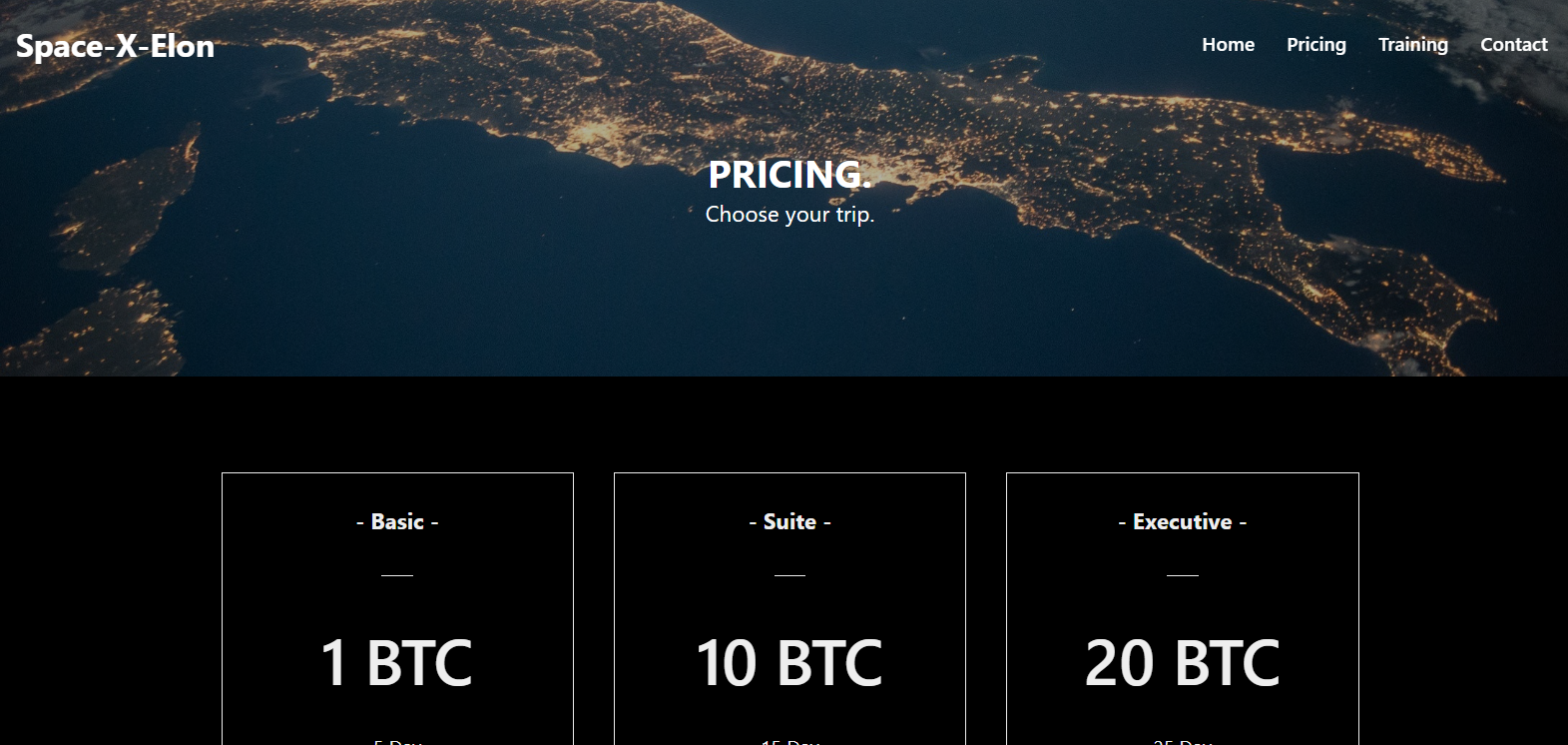
Task: Select the Pricing menu item
Action: [1316, 44]
